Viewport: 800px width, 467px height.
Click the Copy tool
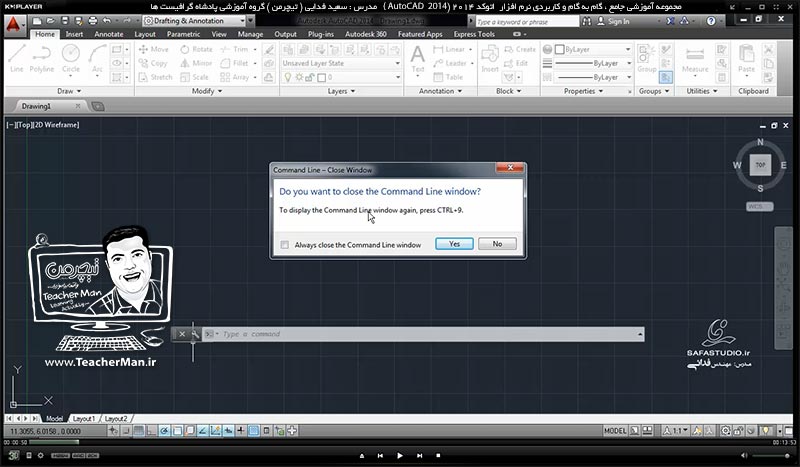click(153, 63)
